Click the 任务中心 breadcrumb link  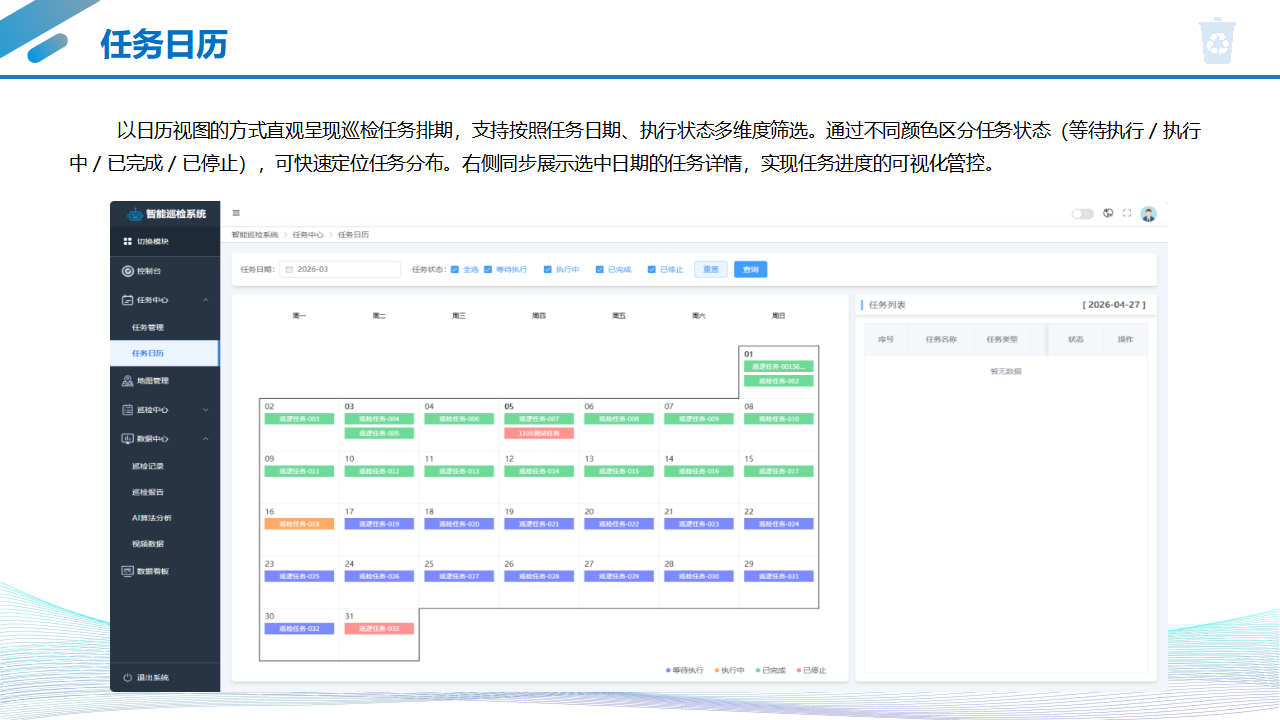click(308, 234)
